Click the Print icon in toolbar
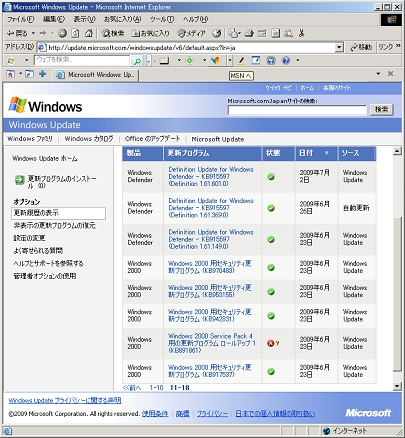 pyautogui.click(x=249, y=33)
